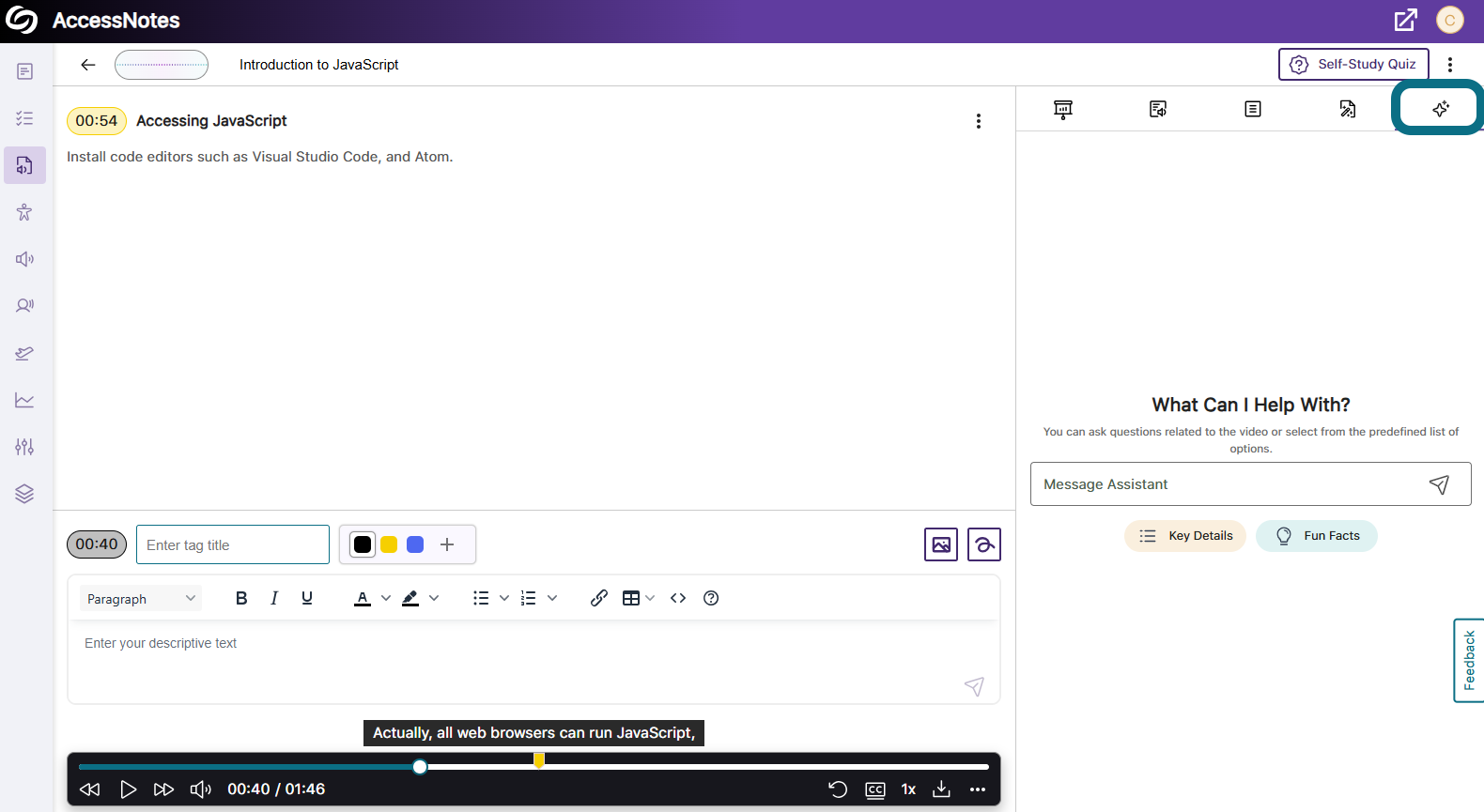The width and height of the screenshot is (1484, 812).
Task: Change the 1x playback speed
Action: (908, 789)
